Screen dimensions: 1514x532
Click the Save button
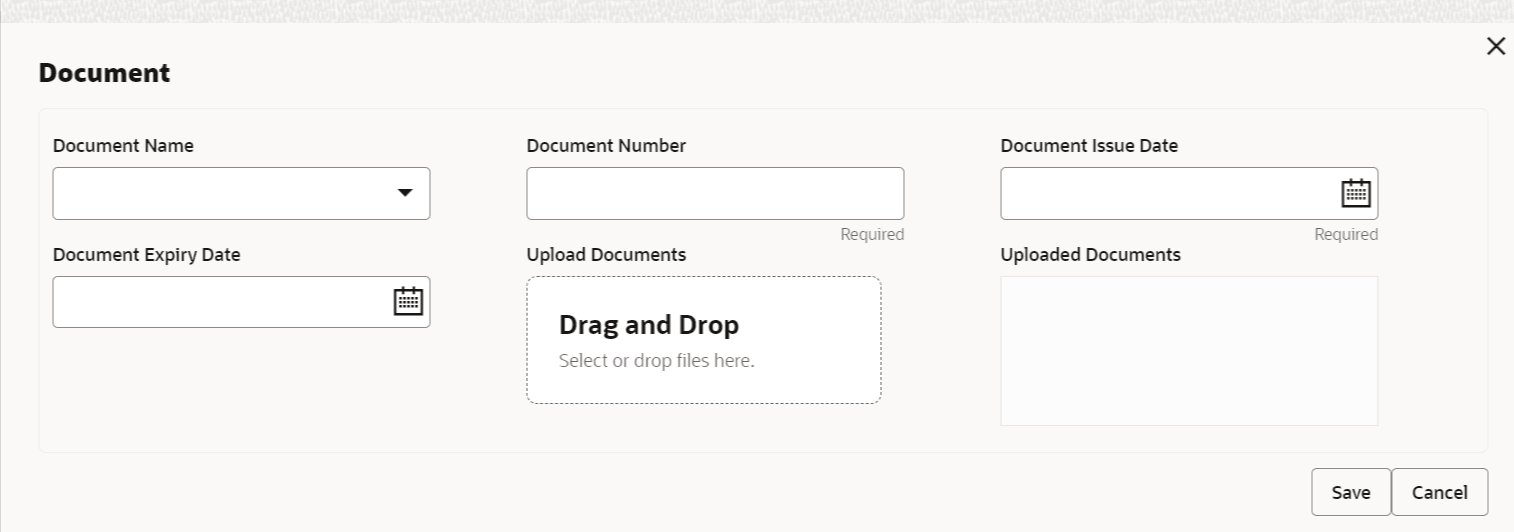(x=1350, y=492)
